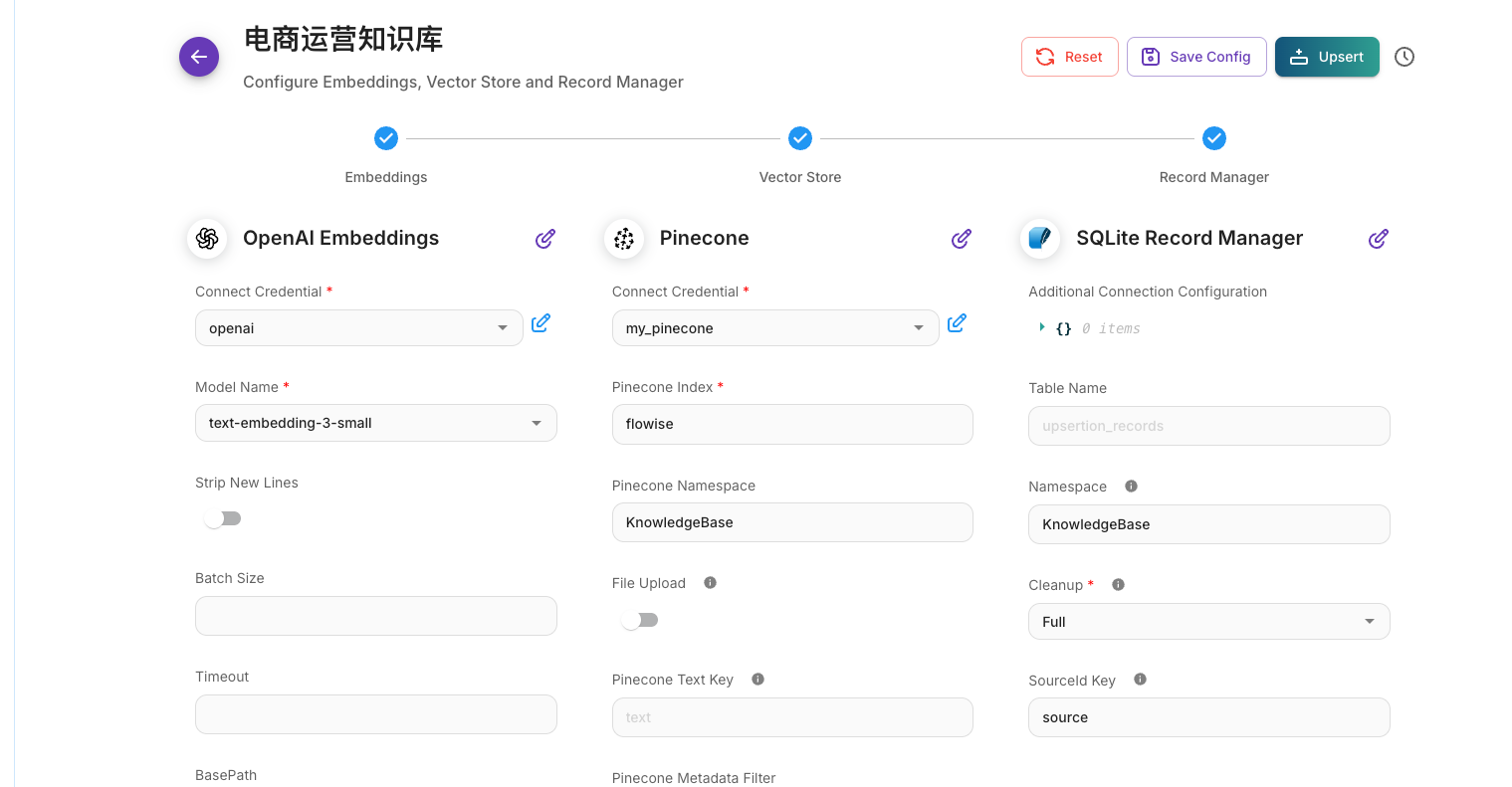The height and width of the screenshot is (787, 1512).
Task: Edit the openai credential
Action: point(540,323)
